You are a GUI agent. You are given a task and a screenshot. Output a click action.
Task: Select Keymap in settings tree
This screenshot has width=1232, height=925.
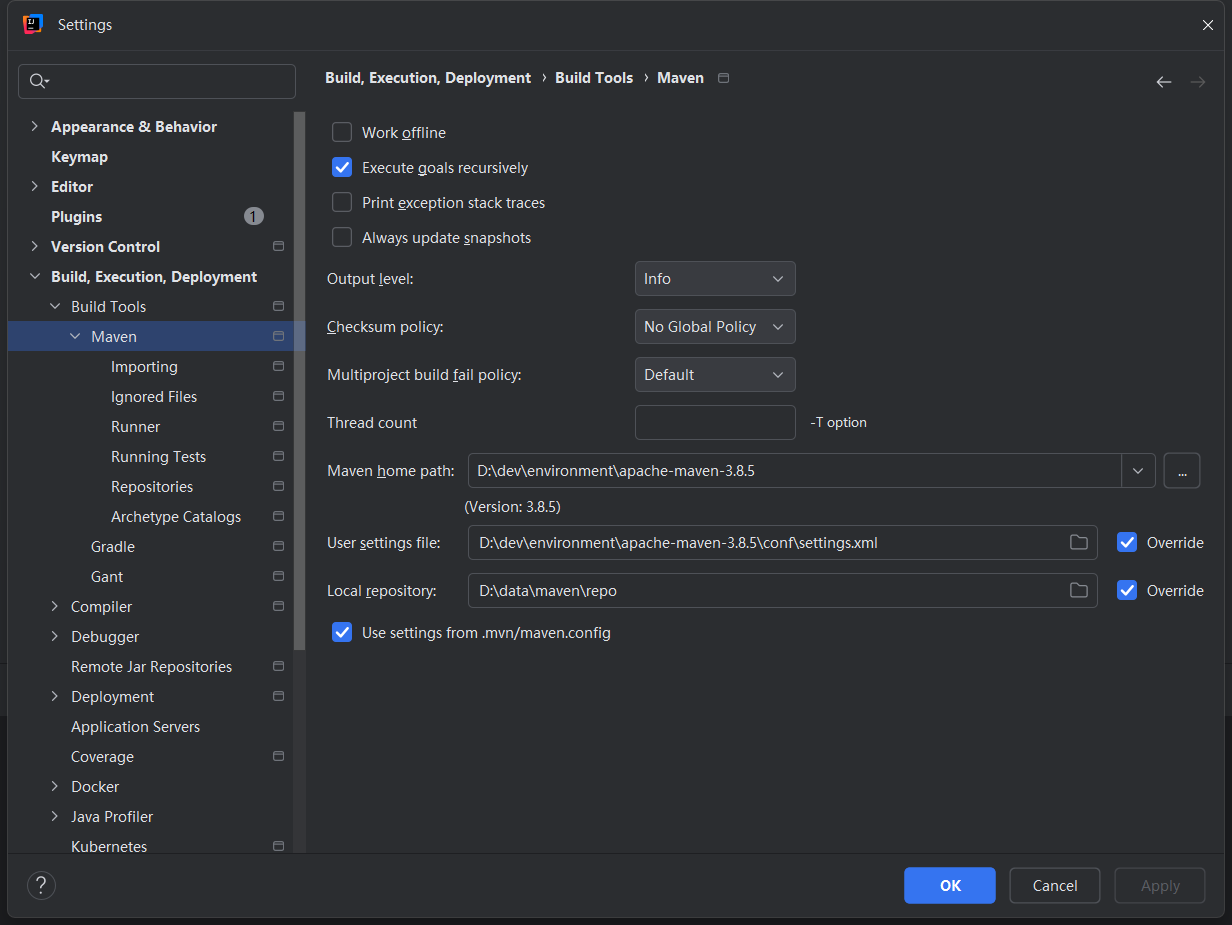pos(79,157)
